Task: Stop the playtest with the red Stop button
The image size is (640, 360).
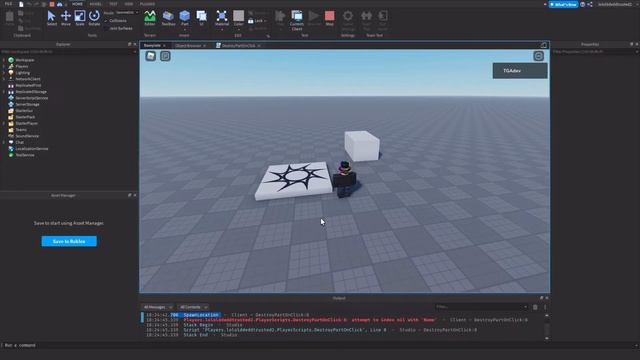Action: pos(330,18)
